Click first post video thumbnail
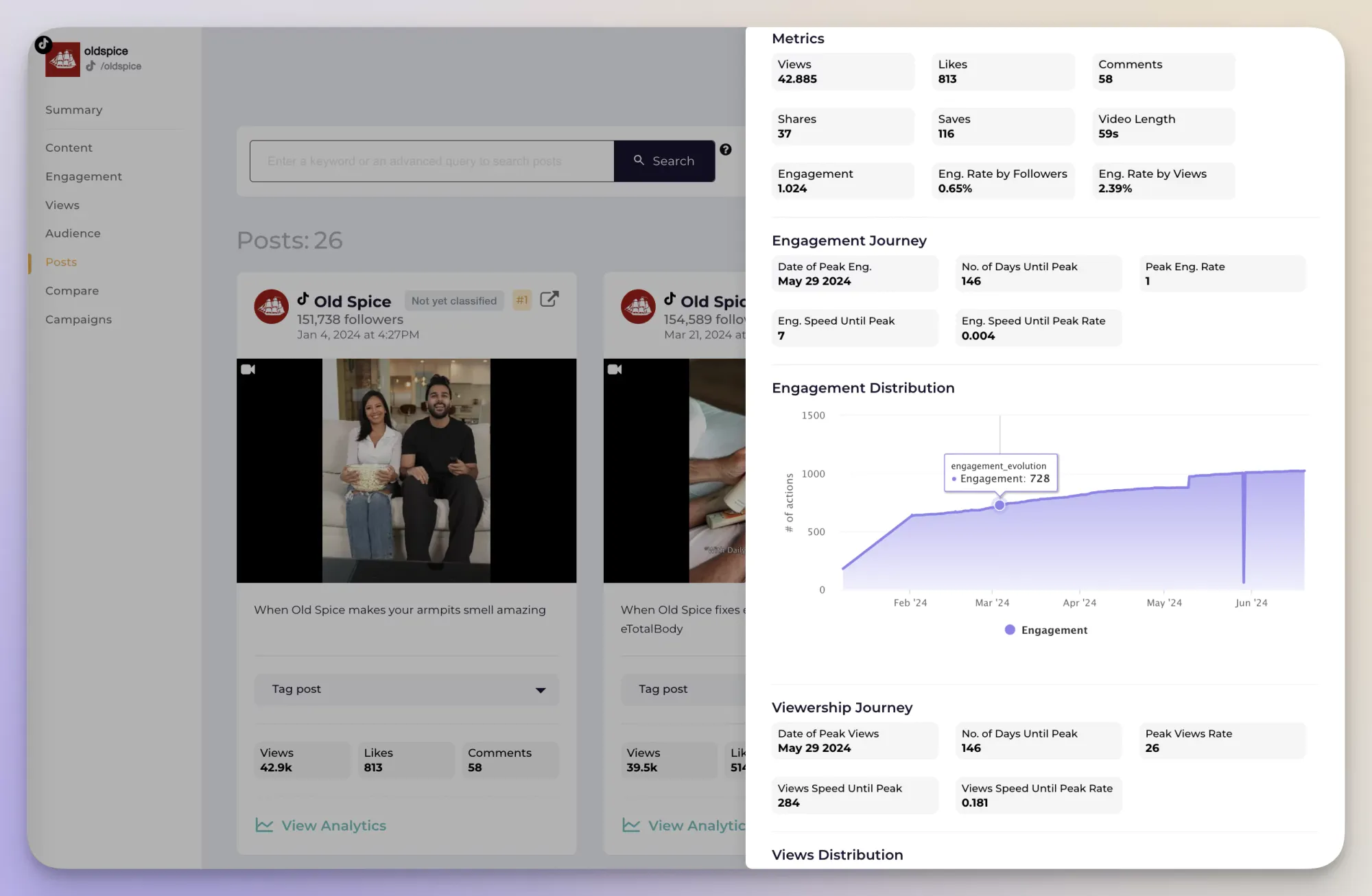 (406, 471)
